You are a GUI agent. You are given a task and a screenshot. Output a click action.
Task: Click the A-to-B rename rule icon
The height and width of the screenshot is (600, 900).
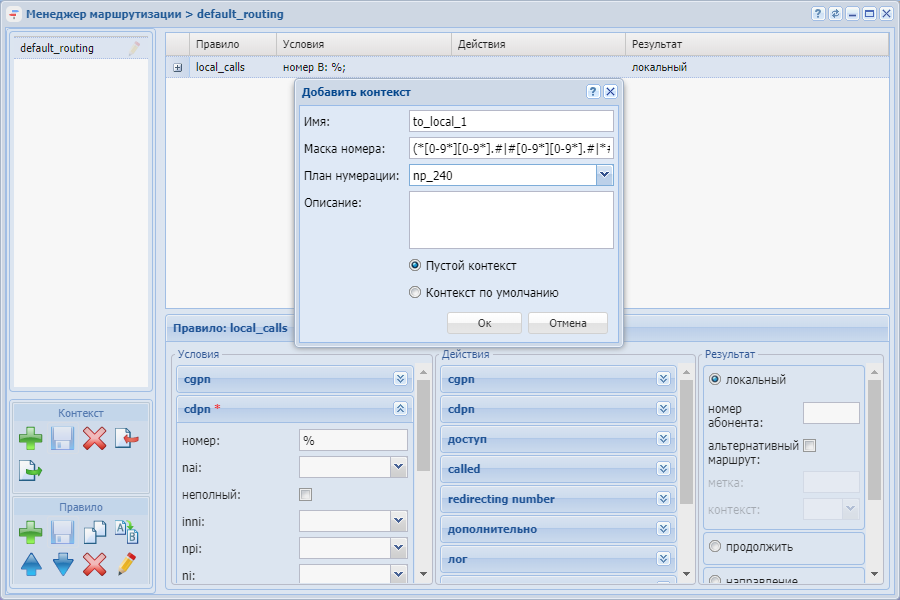coord(126,532)
